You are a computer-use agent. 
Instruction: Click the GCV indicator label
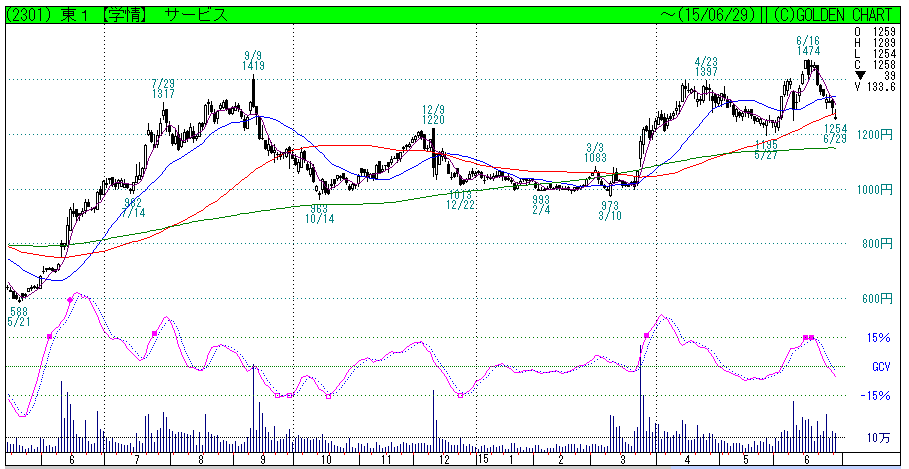881,367
